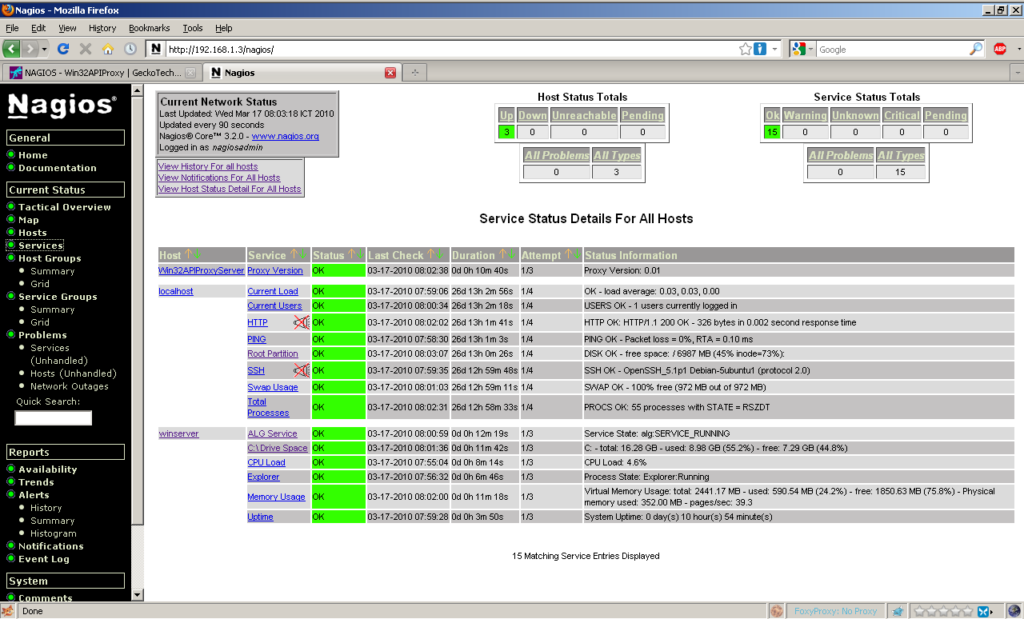
Task: Open Event Log in sidebar
Action: [43, 559]
